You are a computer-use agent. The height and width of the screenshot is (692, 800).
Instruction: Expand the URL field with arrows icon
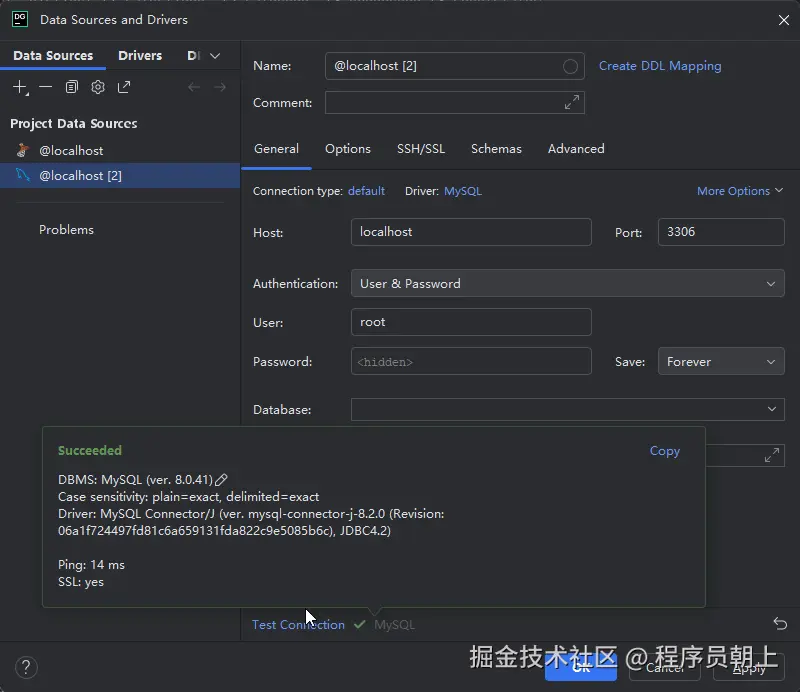[x=771, y=455]
